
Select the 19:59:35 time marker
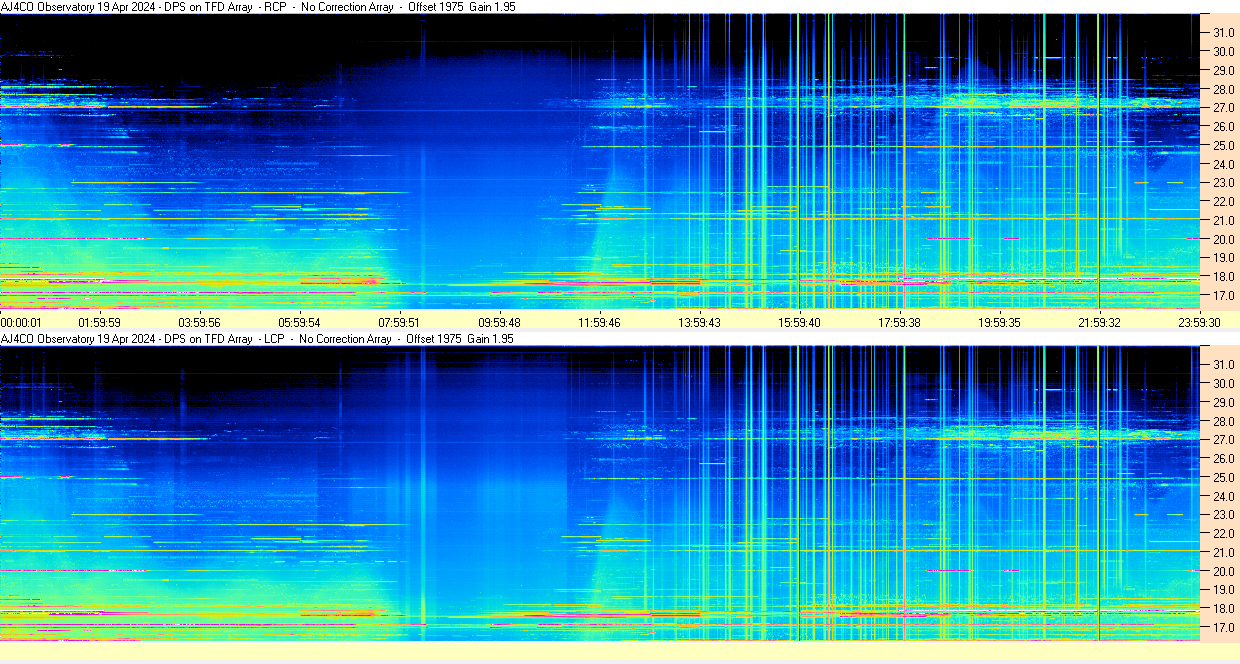[999, 322]
